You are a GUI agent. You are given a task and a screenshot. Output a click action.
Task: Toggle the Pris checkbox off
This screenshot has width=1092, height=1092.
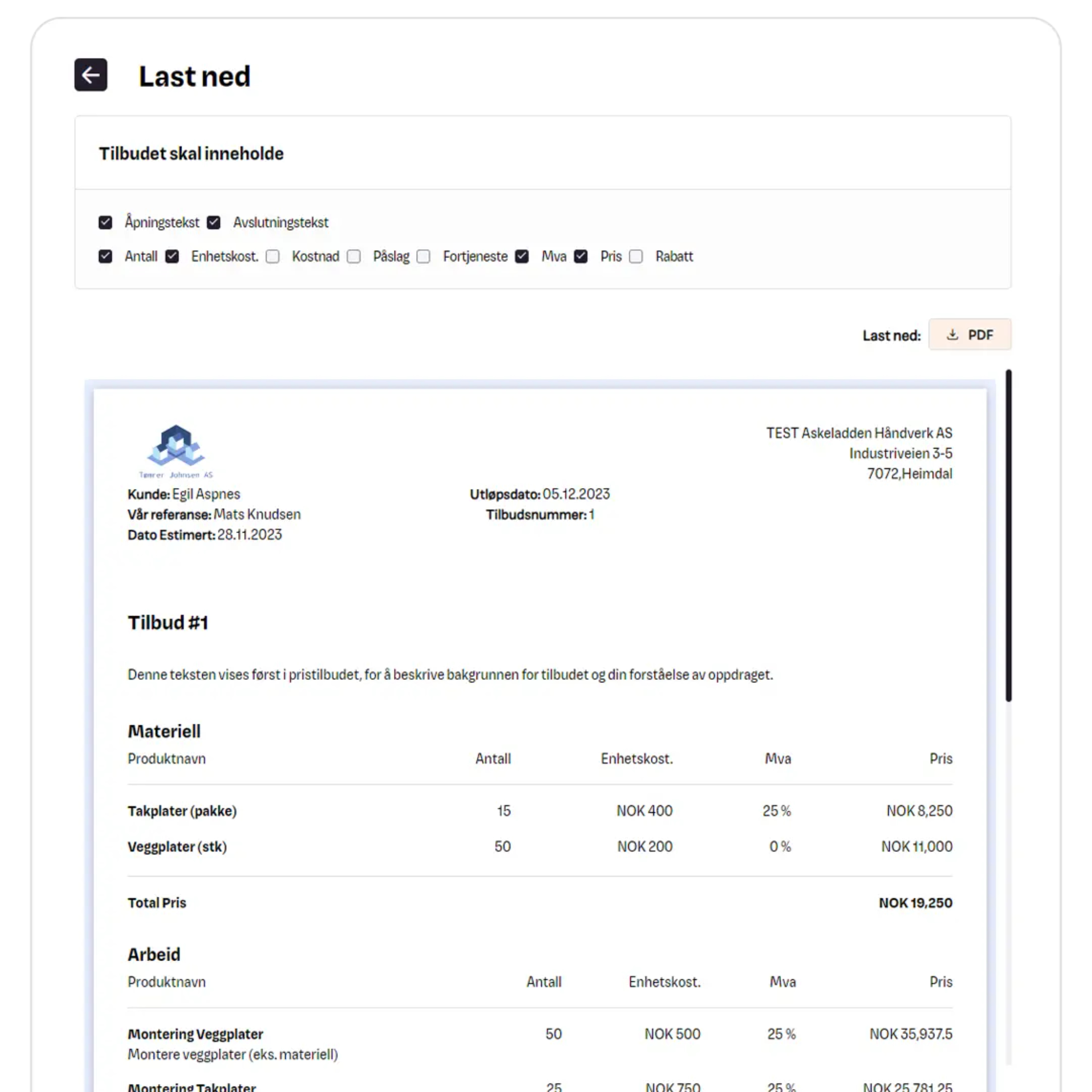(580, 257)
